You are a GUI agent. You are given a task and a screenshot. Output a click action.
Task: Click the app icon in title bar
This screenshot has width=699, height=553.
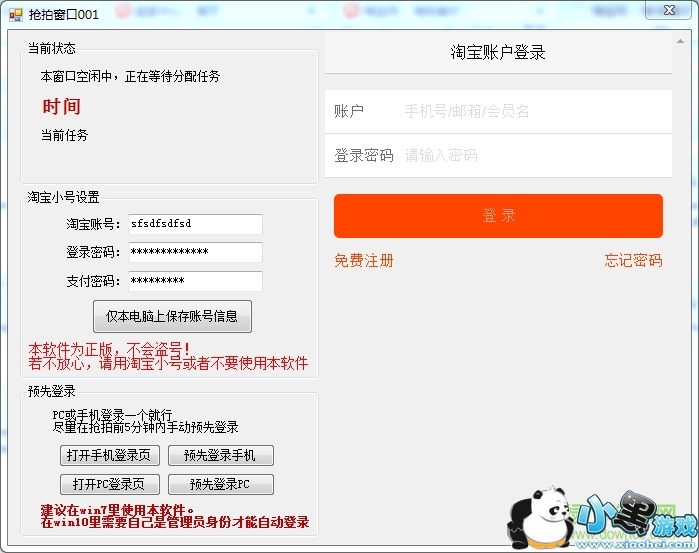(16, 15)
